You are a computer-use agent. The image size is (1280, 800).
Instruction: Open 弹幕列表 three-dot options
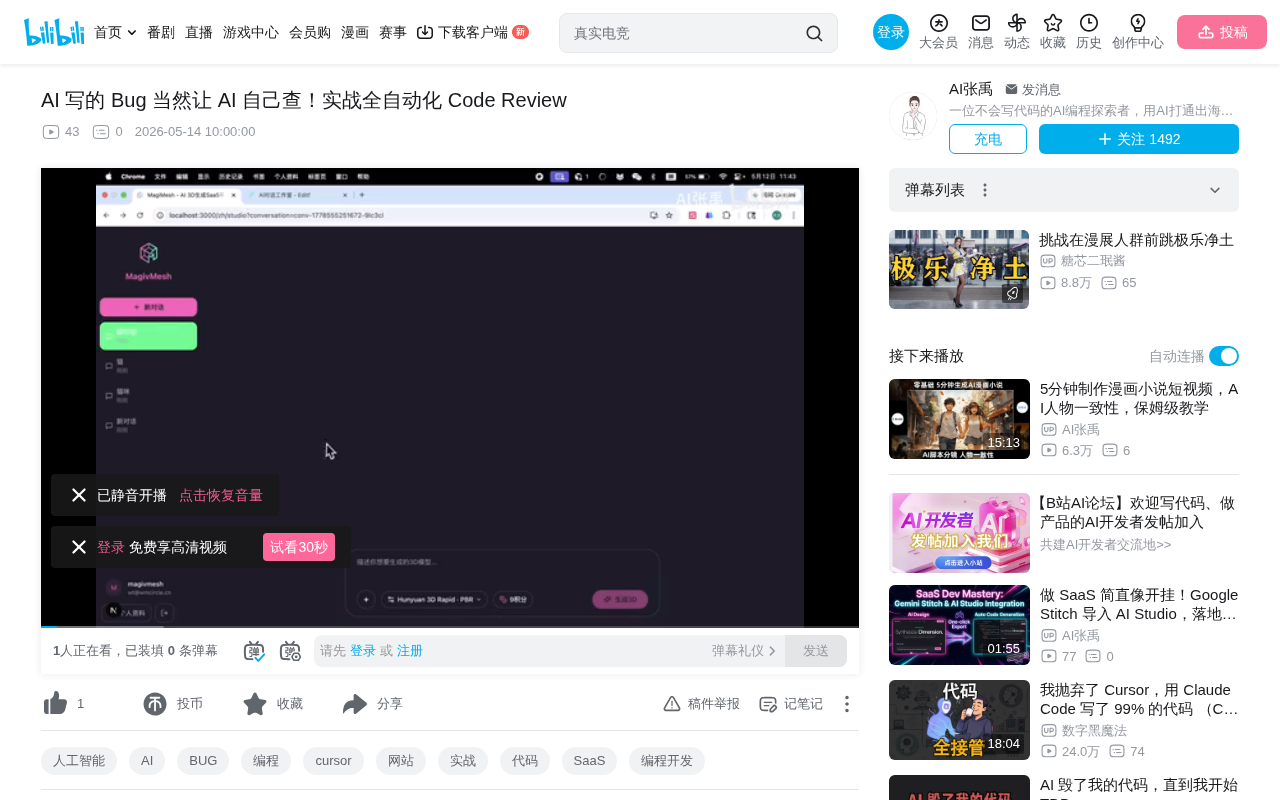(985, 190)
